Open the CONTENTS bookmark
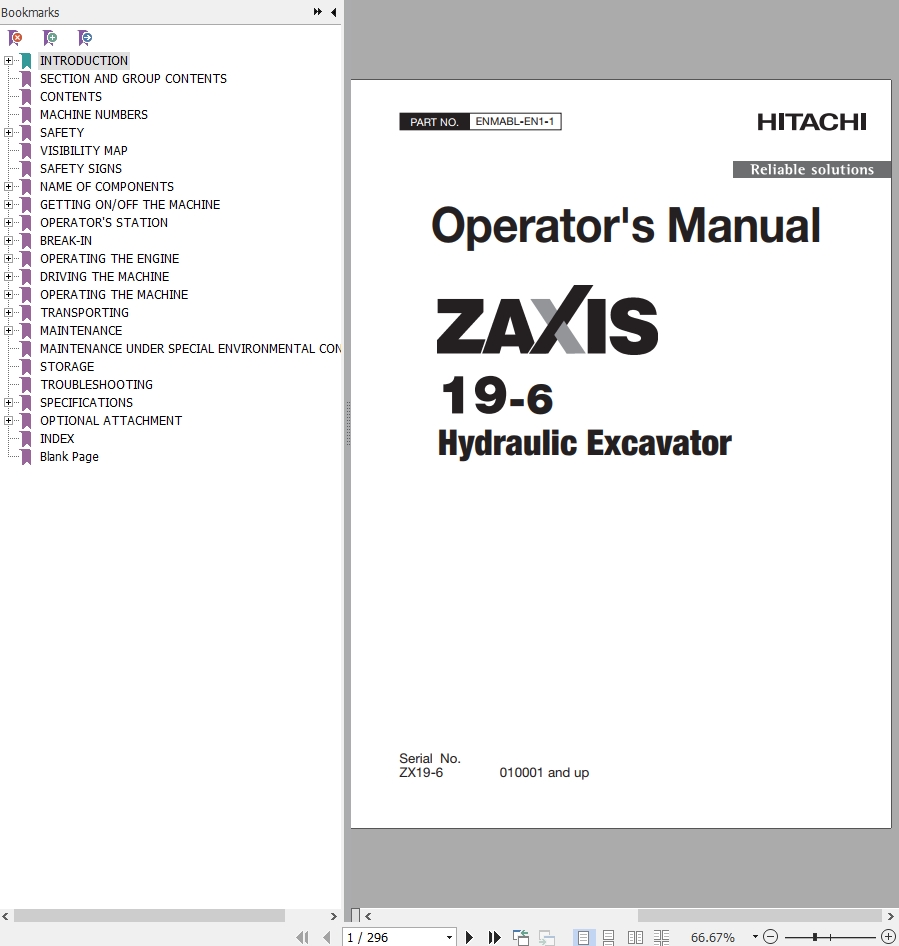The width and height of the screenshot is (899, 946). (x=71, y=97)
